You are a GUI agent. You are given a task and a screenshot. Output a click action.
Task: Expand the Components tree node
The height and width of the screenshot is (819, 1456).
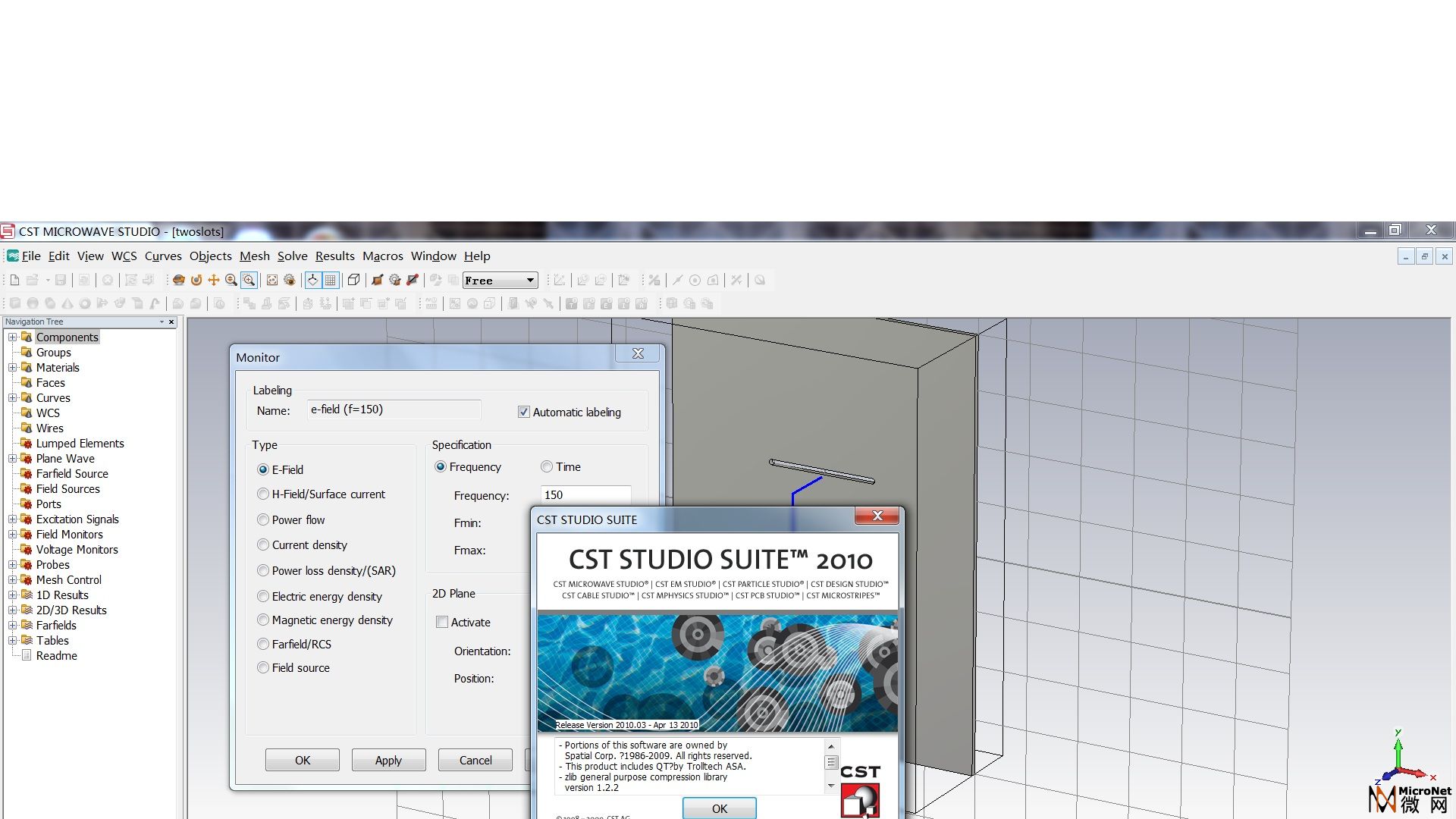[12, 337]
